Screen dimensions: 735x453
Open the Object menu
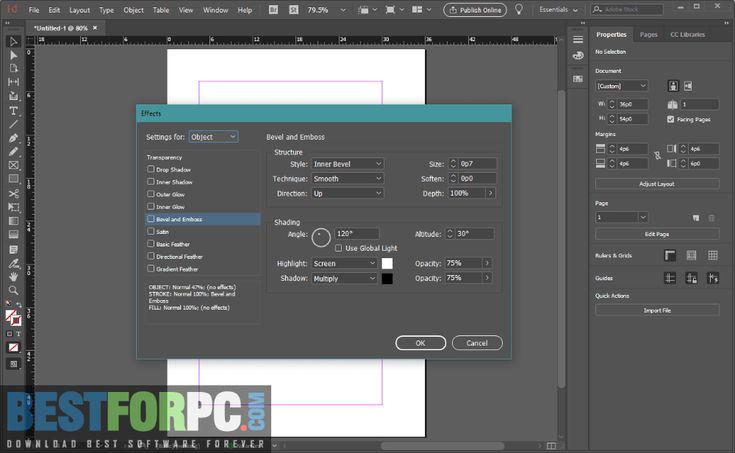(133, 10)
